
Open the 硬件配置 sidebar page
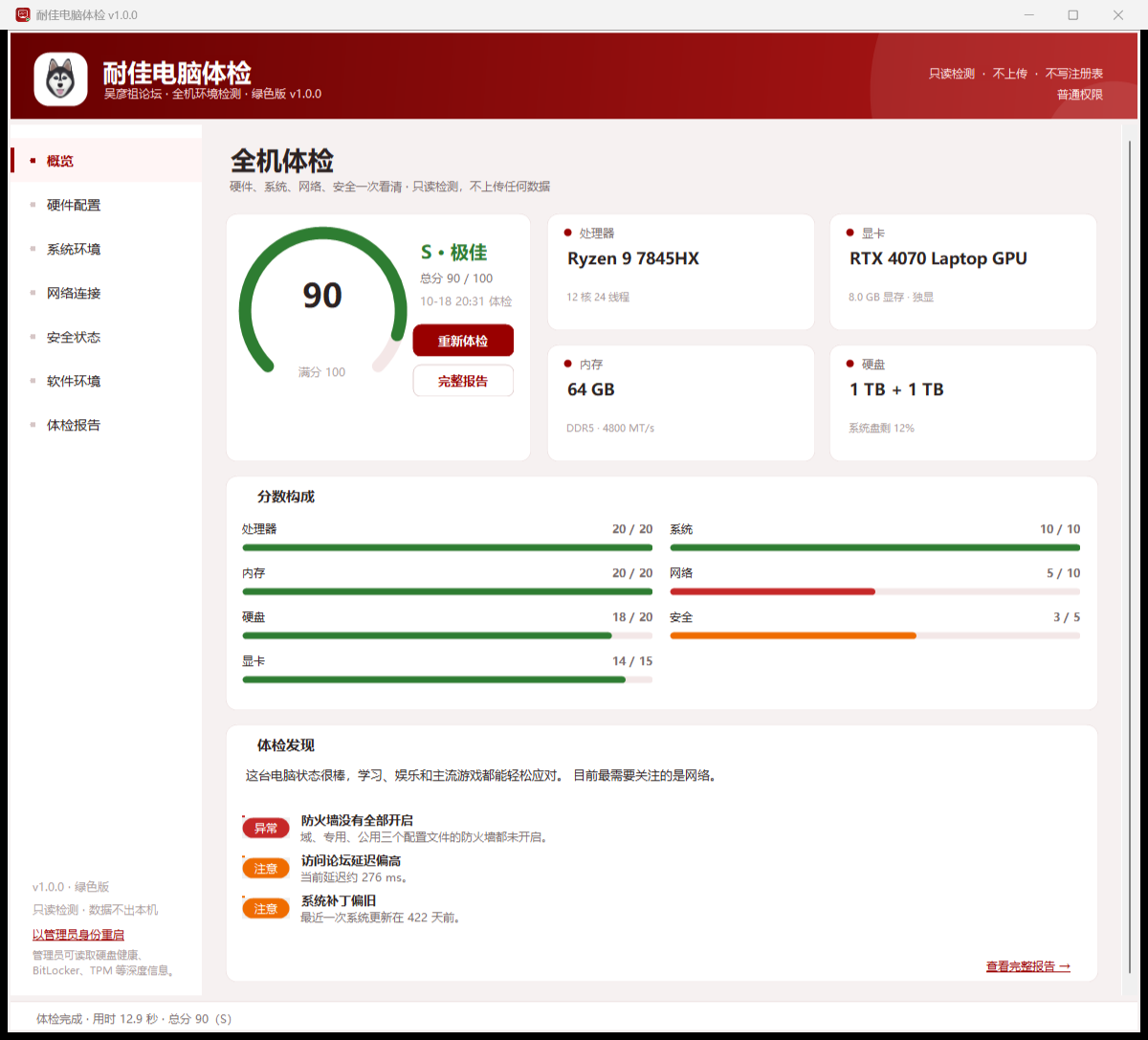pos(106,205)
